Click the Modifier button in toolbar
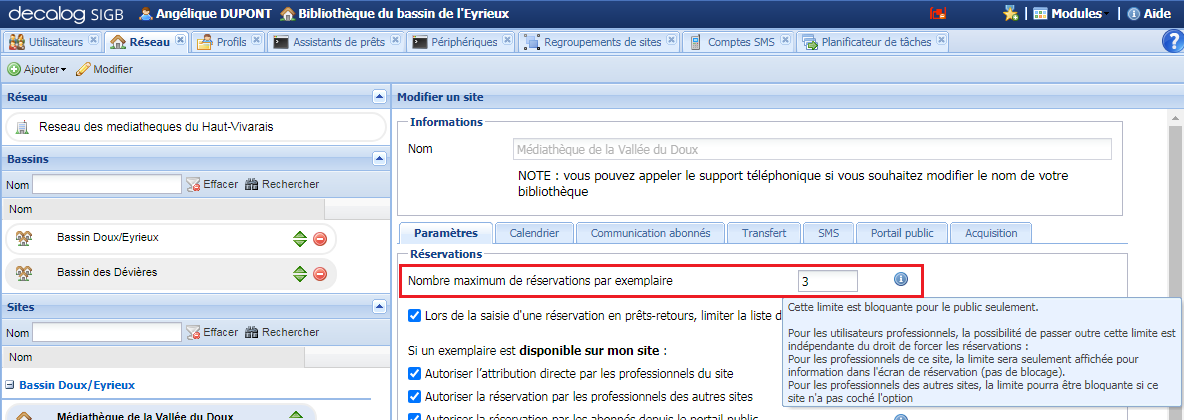Viewport: 1184px width, 420px height. [x=104, y=69]
